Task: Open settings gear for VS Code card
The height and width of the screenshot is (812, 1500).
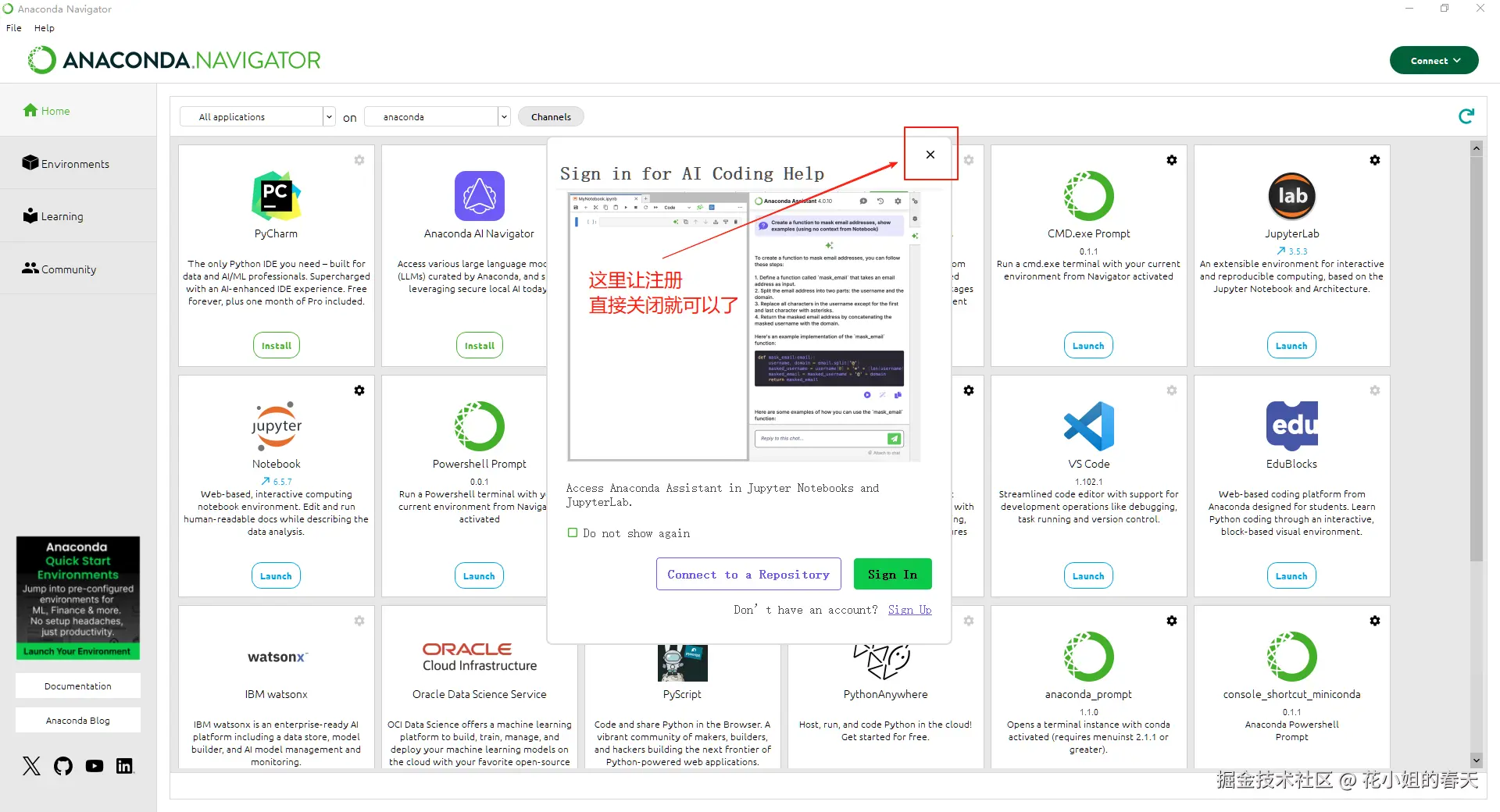Action: (x=1172, y=390)
